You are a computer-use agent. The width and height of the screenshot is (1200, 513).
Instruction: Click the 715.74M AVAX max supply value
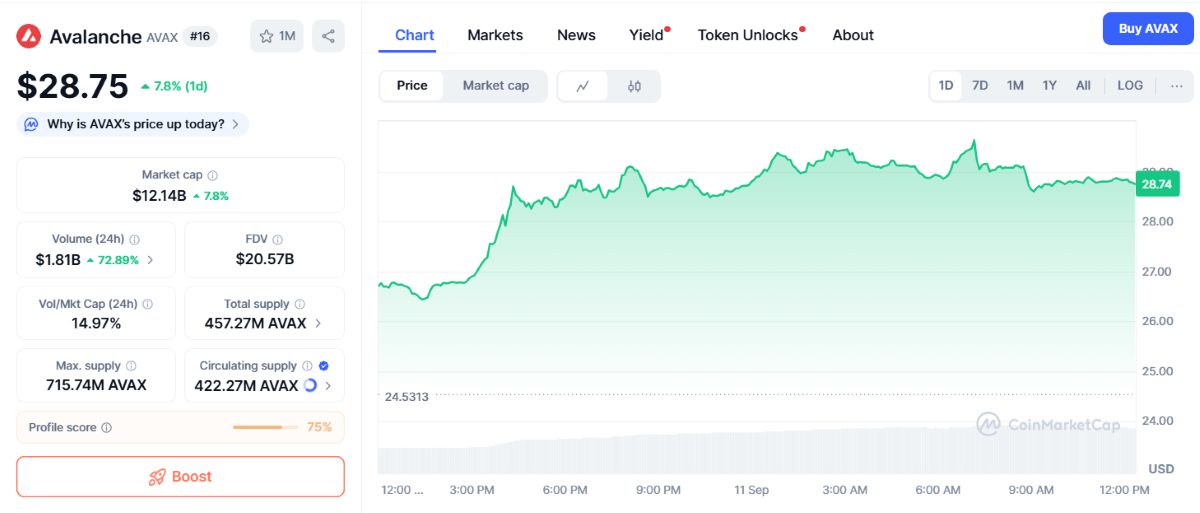[96, 385]
